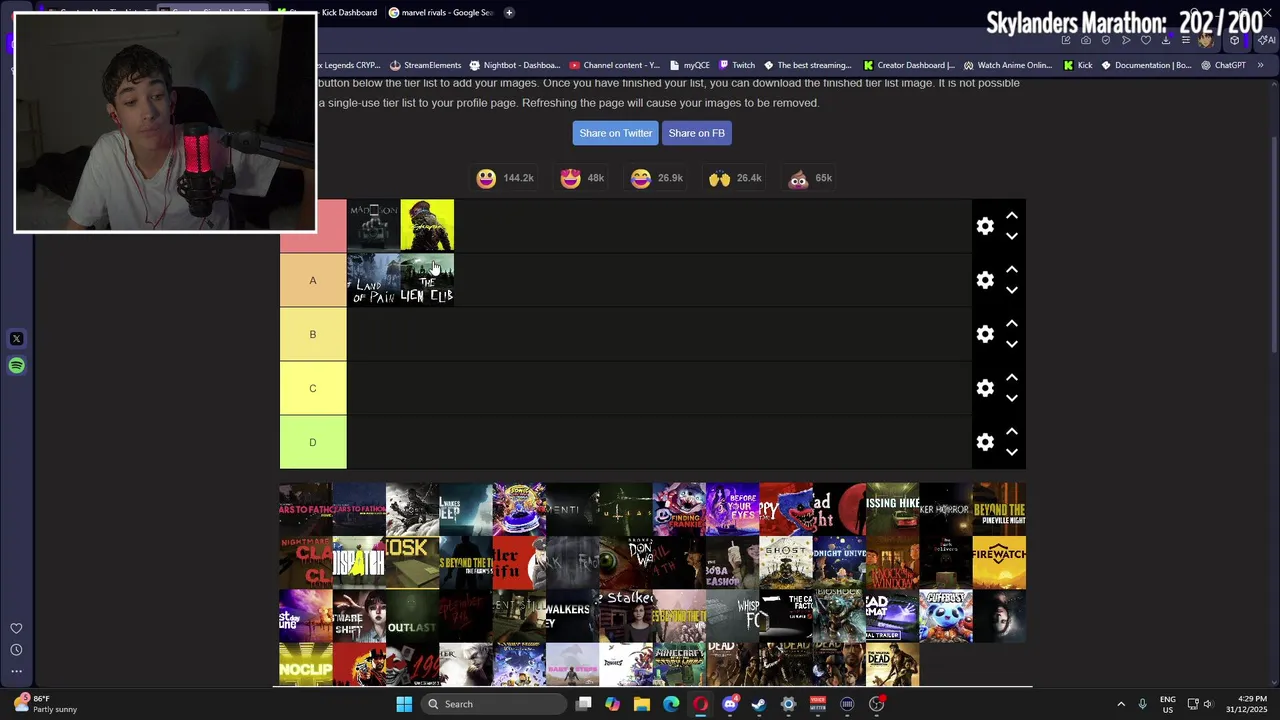
Task: Move the D tier row up
Action: tap(1012, 432)
